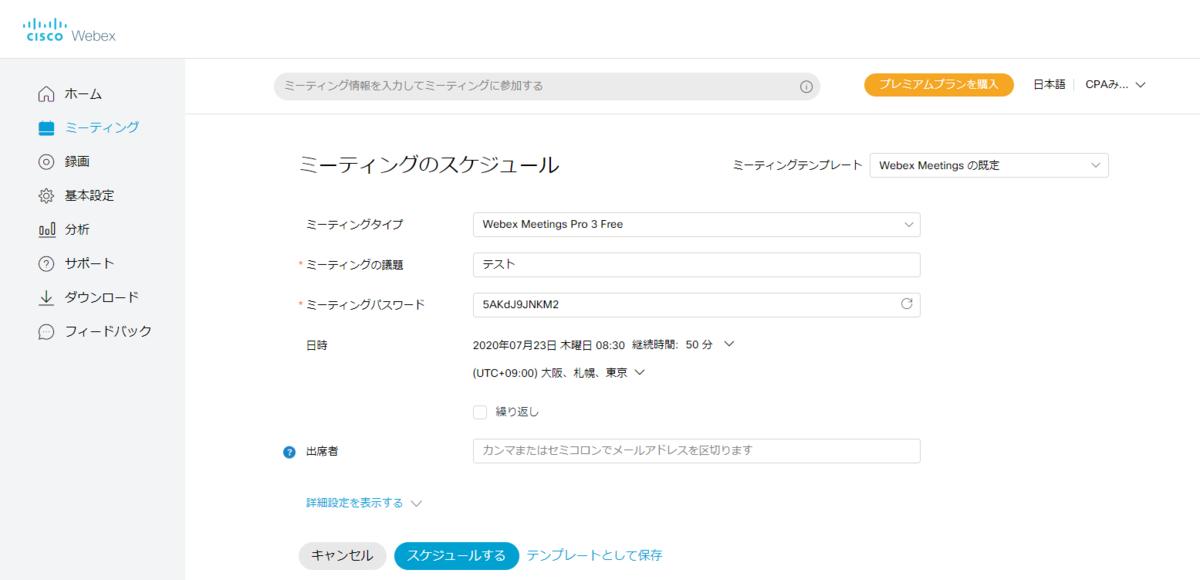
Task: Open the CPAみ... account menu
Action: point(1115,85)
